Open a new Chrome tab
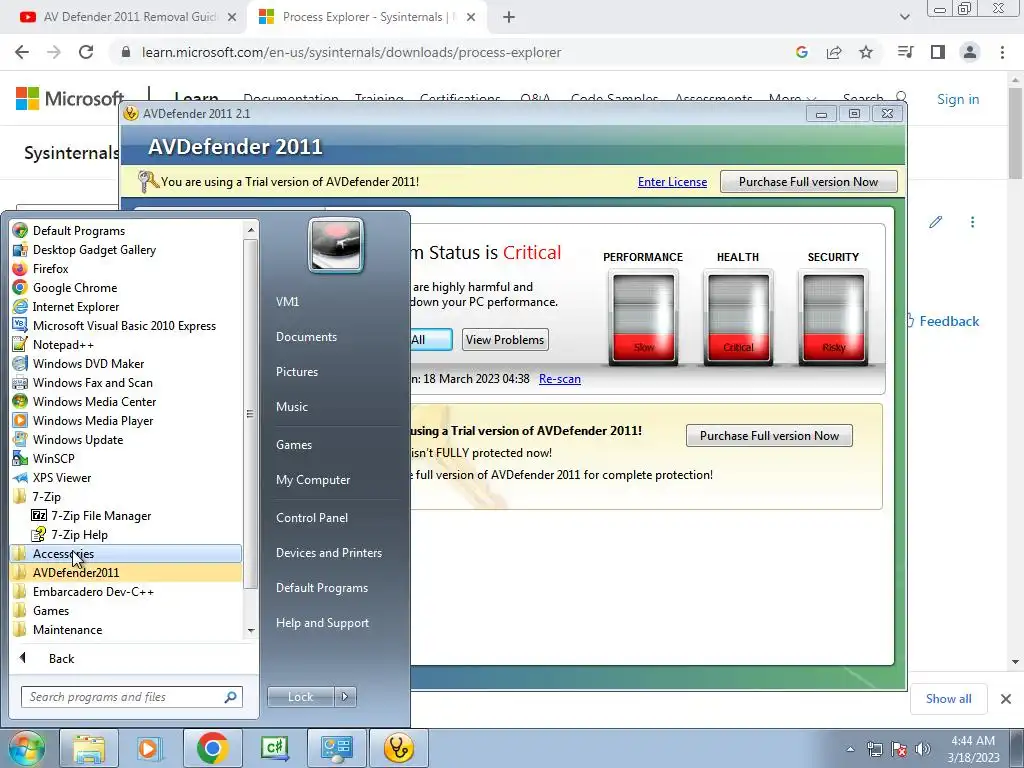1024x768 pixels. [509, 18]
